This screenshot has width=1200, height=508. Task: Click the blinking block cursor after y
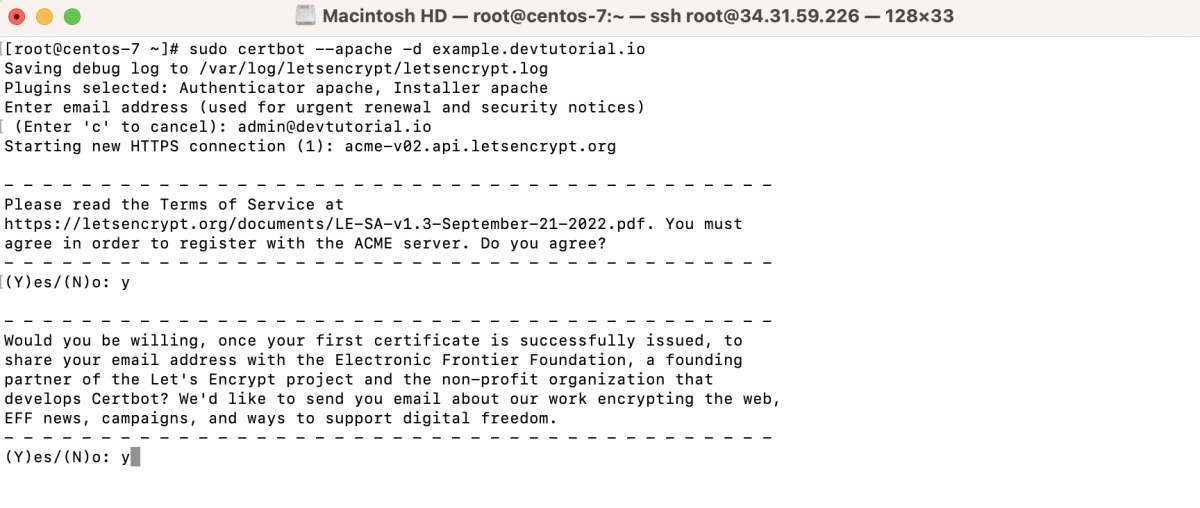[x=136, y=457]
